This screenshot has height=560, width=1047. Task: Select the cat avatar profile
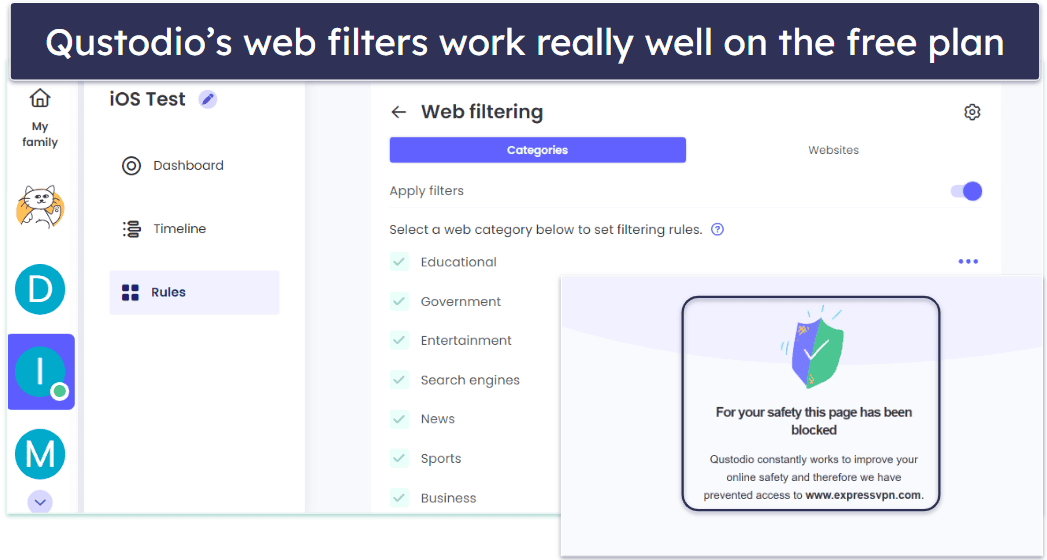pos(40,207)
